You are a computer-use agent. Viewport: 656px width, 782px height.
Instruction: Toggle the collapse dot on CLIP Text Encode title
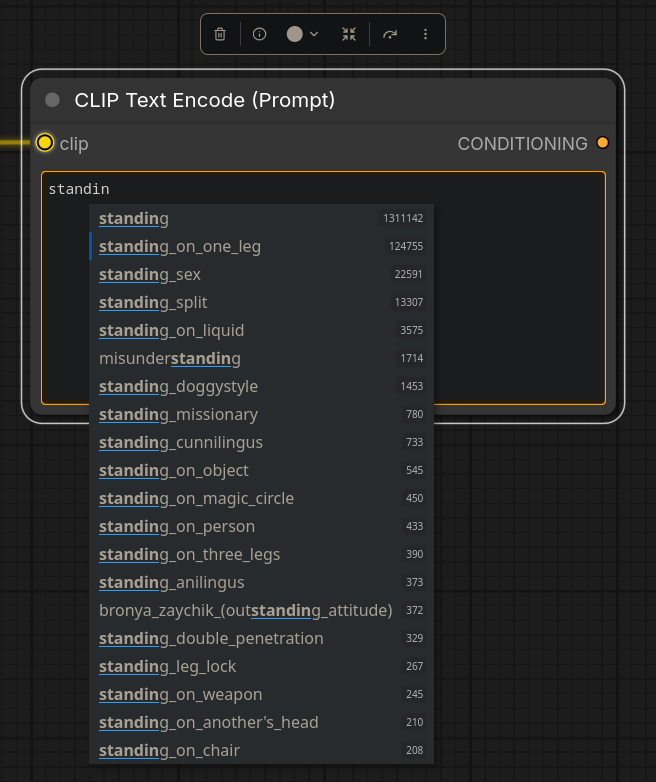pyautogui.click(x=52, y=100)
